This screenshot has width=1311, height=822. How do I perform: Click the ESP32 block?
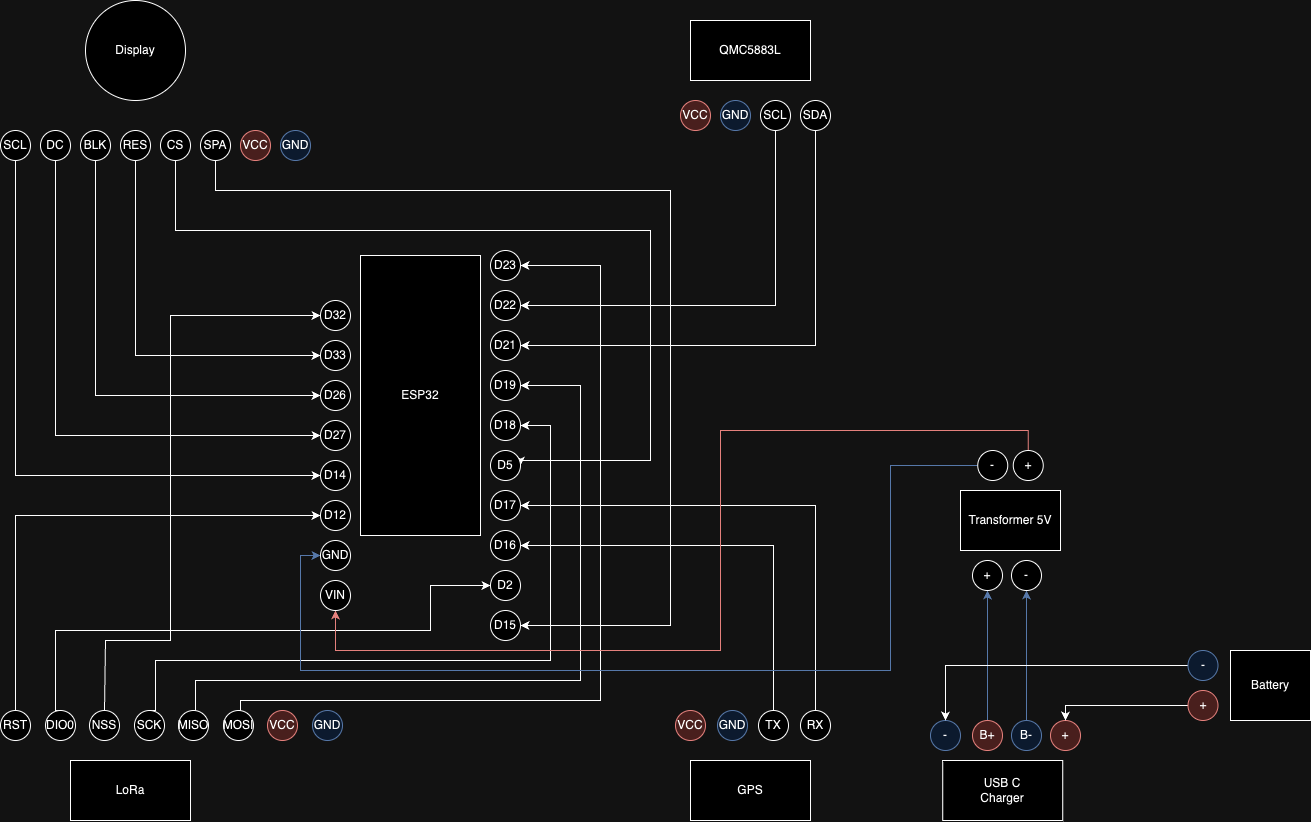click(x=420, y=395)
